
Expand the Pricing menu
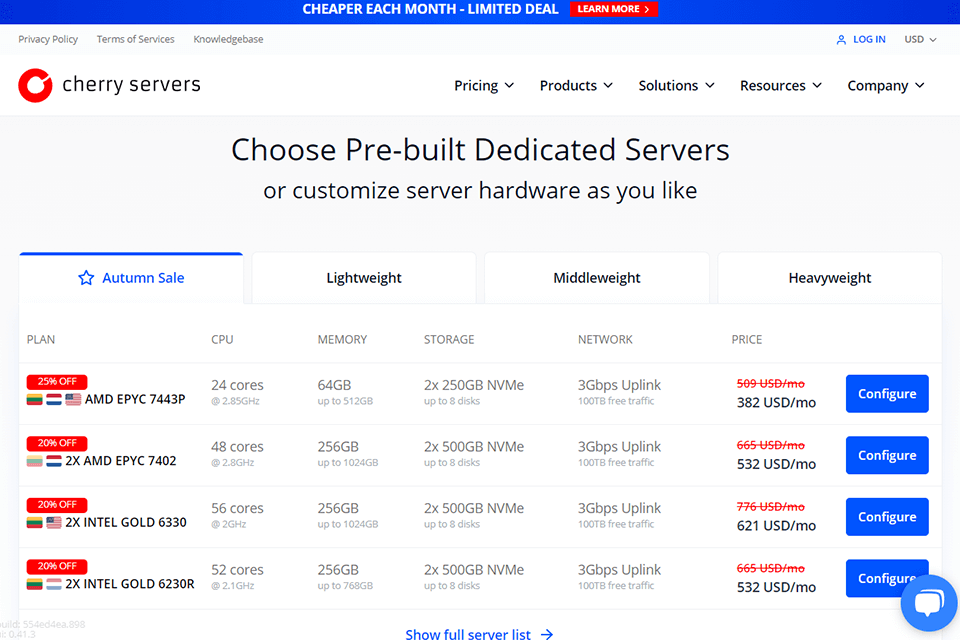coord(484,86)
